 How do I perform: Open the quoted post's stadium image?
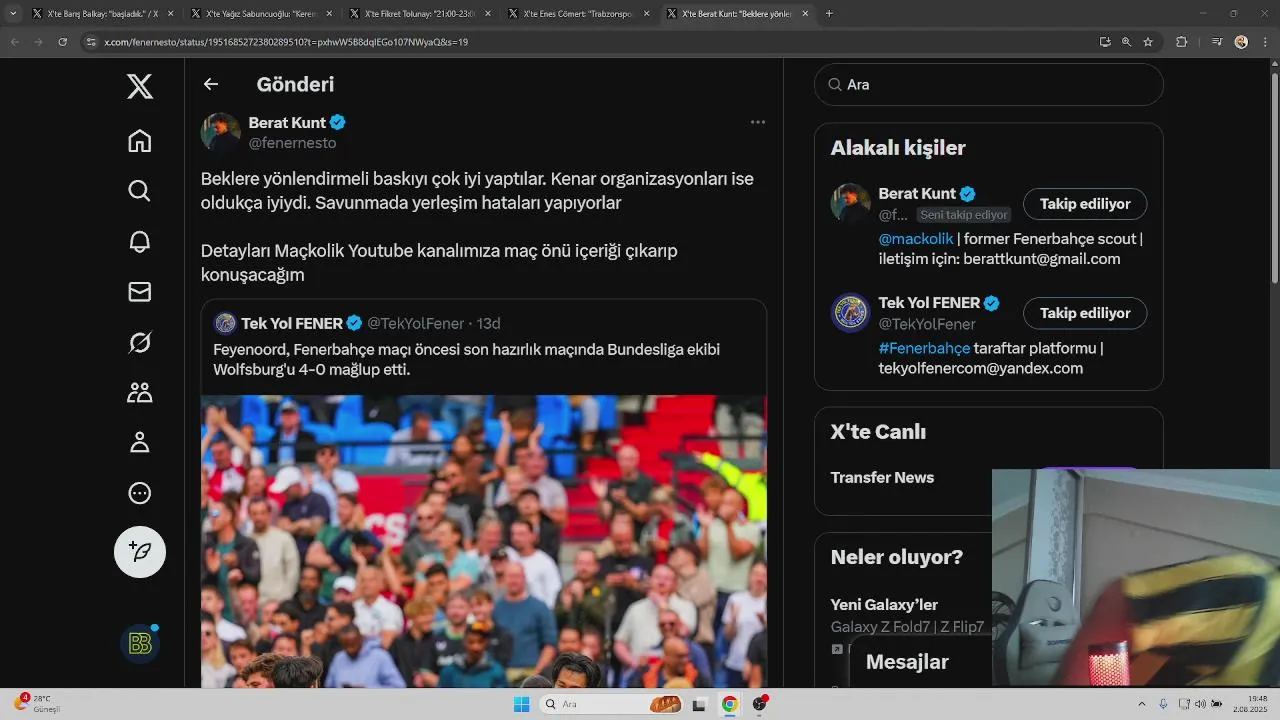[x=484, y=541]
